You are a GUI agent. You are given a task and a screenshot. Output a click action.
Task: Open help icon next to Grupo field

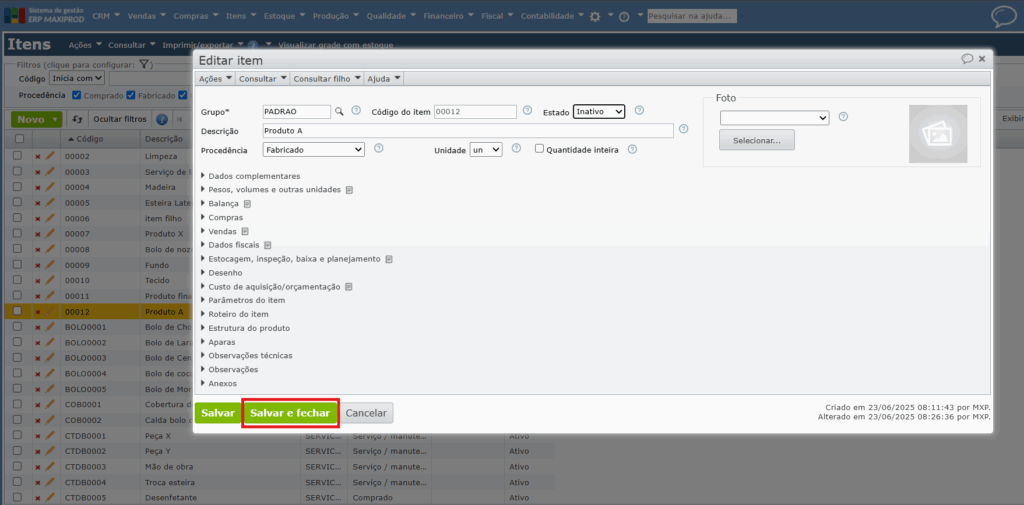tap(356, 110)
